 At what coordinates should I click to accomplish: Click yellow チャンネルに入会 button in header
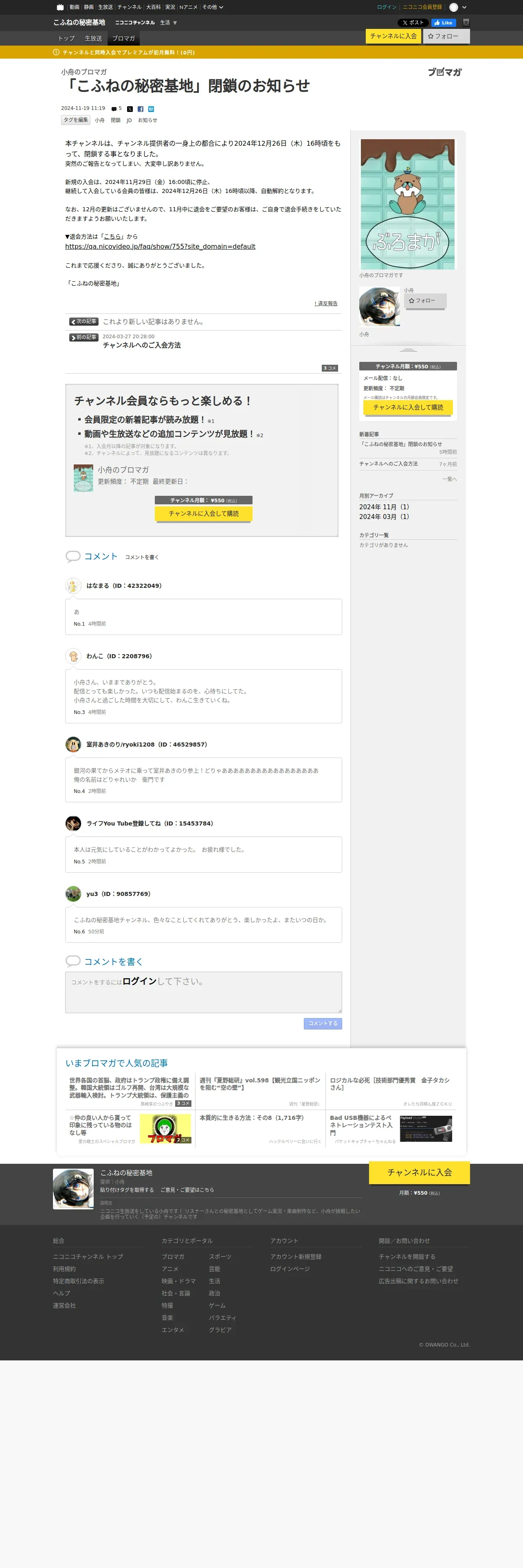[393, 36]
